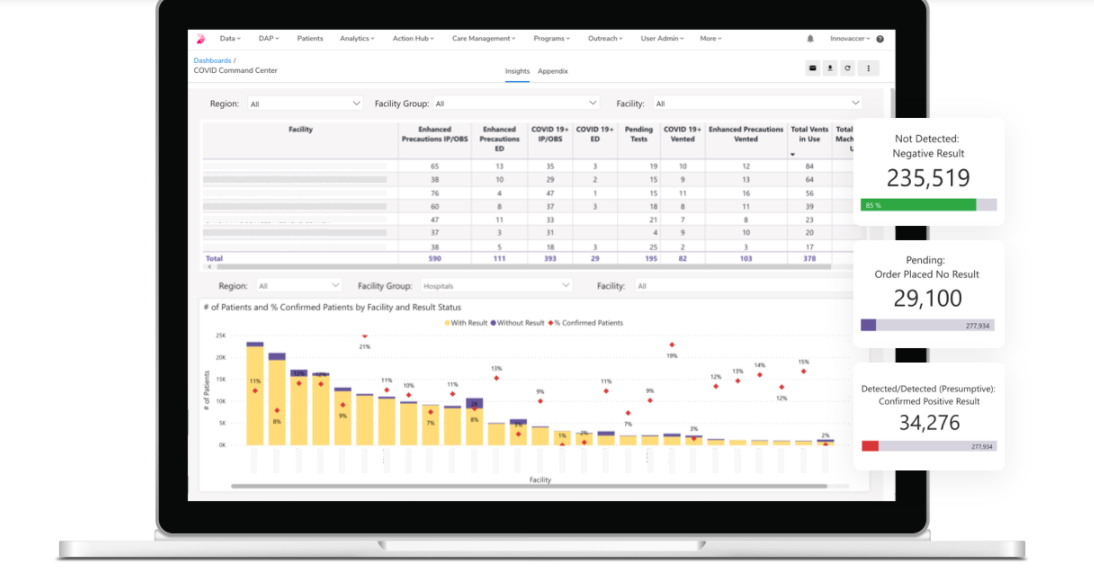Click the green 85% progress bar
Screen dimensions: 1094x579
pyautogui.click(x=918, y=205)
